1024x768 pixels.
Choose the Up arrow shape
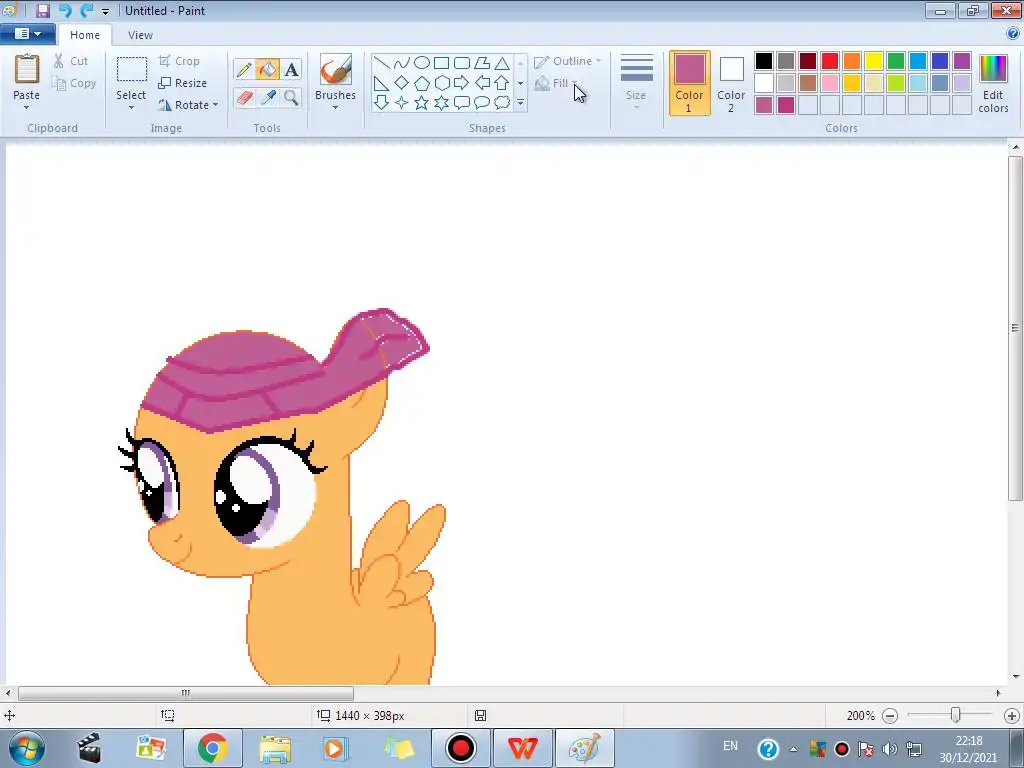[x=502, y=83]
